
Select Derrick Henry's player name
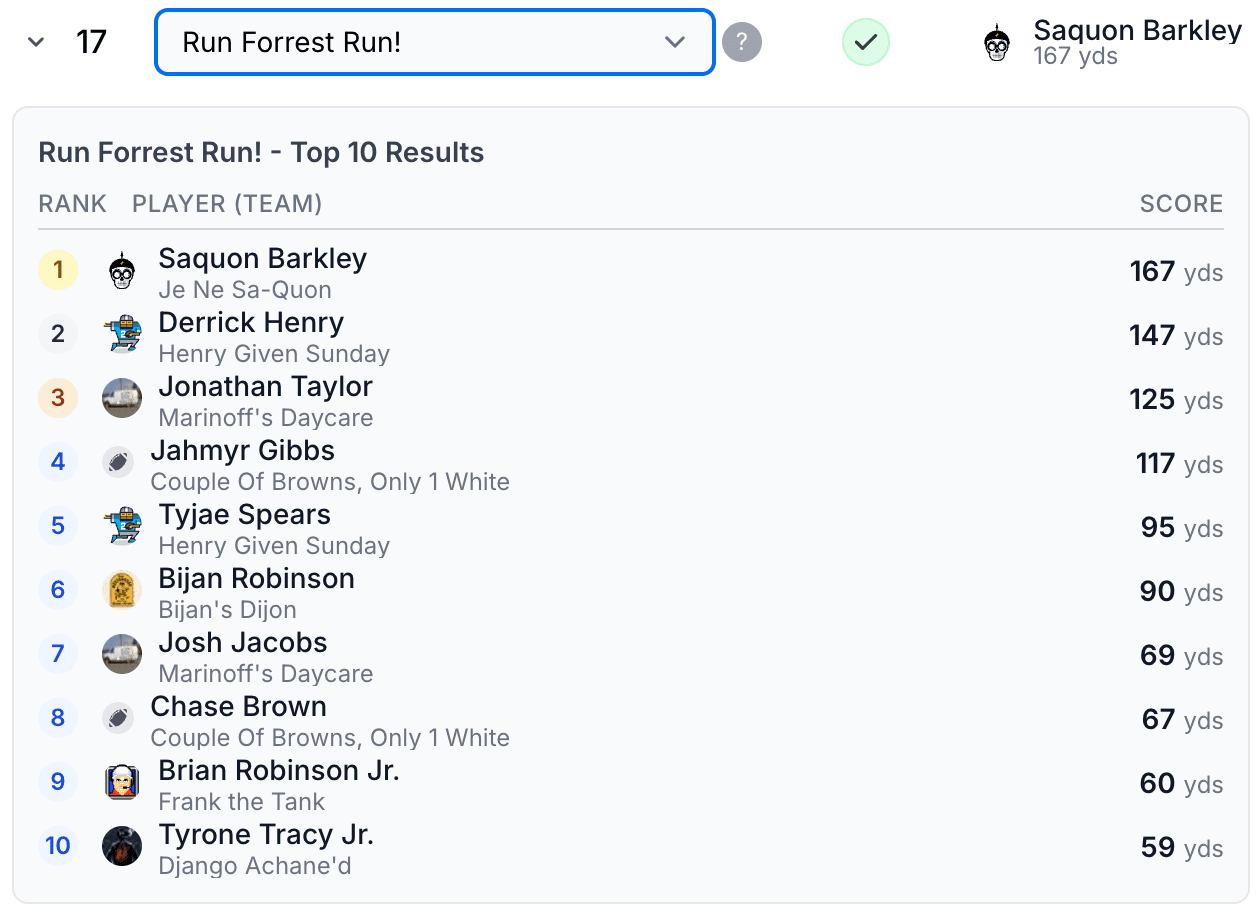(251, 322)
